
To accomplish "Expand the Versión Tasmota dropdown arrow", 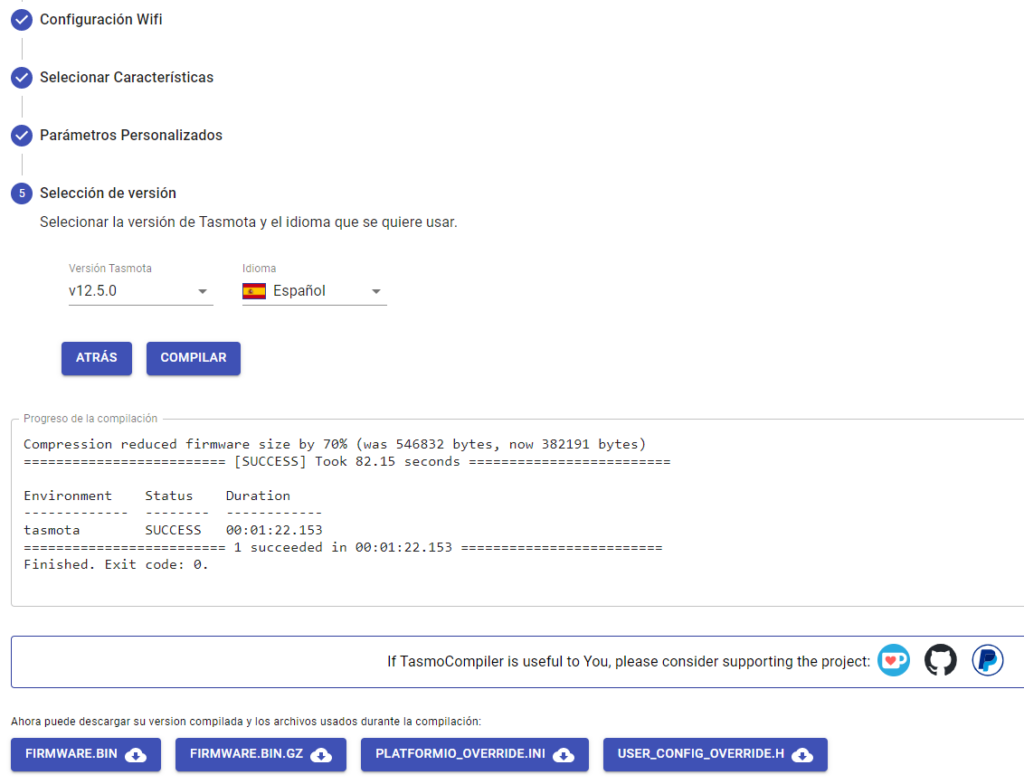I will 202,292.
